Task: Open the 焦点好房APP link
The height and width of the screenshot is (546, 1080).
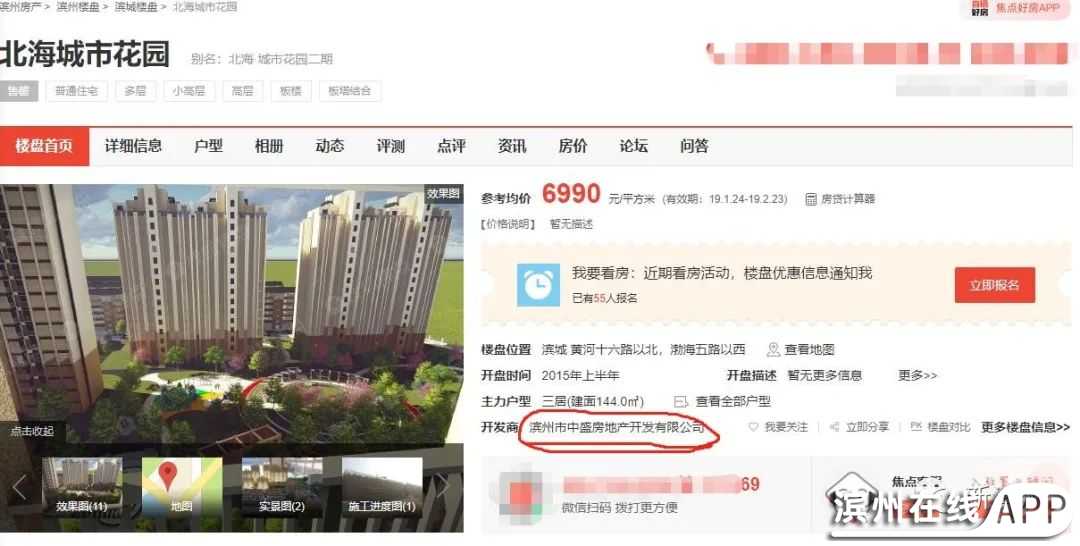Action: [1016, 8]
